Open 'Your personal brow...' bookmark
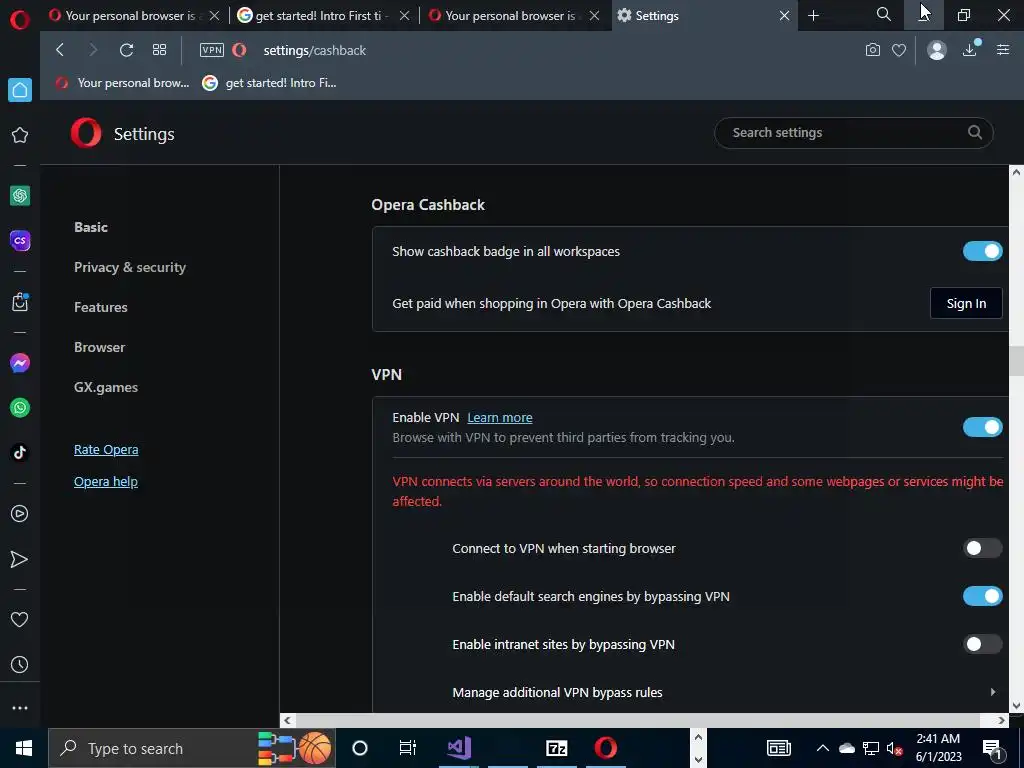The height and width of the screenshot is (768, 1024). point(123,83)
